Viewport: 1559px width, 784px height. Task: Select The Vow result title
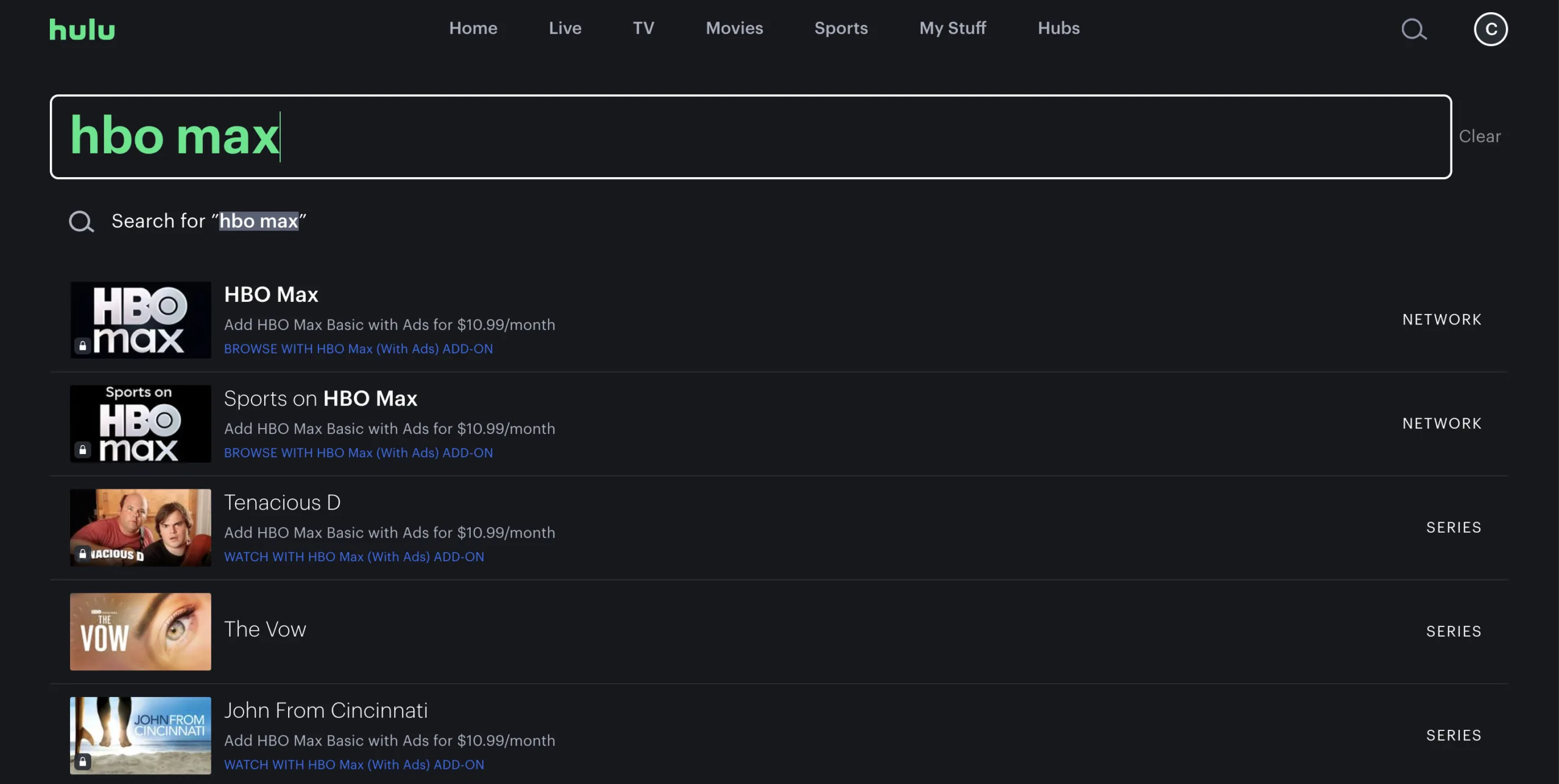(x=265, y=629)
